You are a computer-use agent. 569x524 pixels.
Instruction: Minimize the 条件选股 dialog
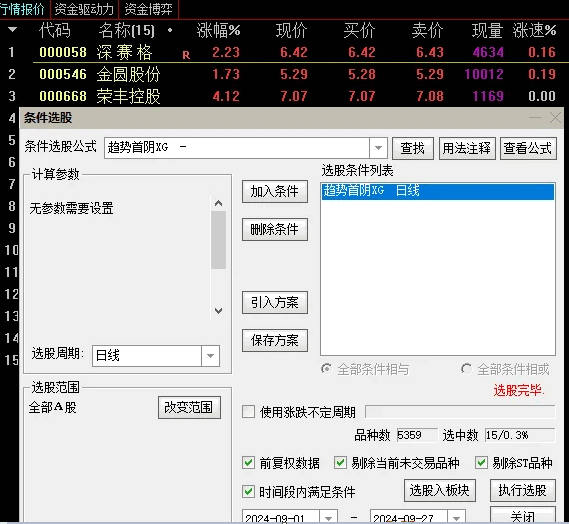coord(535,118)
